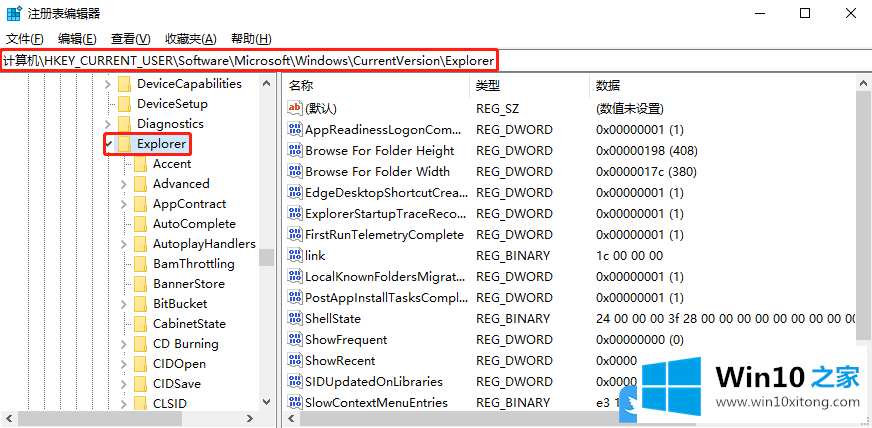Select the ShowRecent value name

[x=340, y=361]
